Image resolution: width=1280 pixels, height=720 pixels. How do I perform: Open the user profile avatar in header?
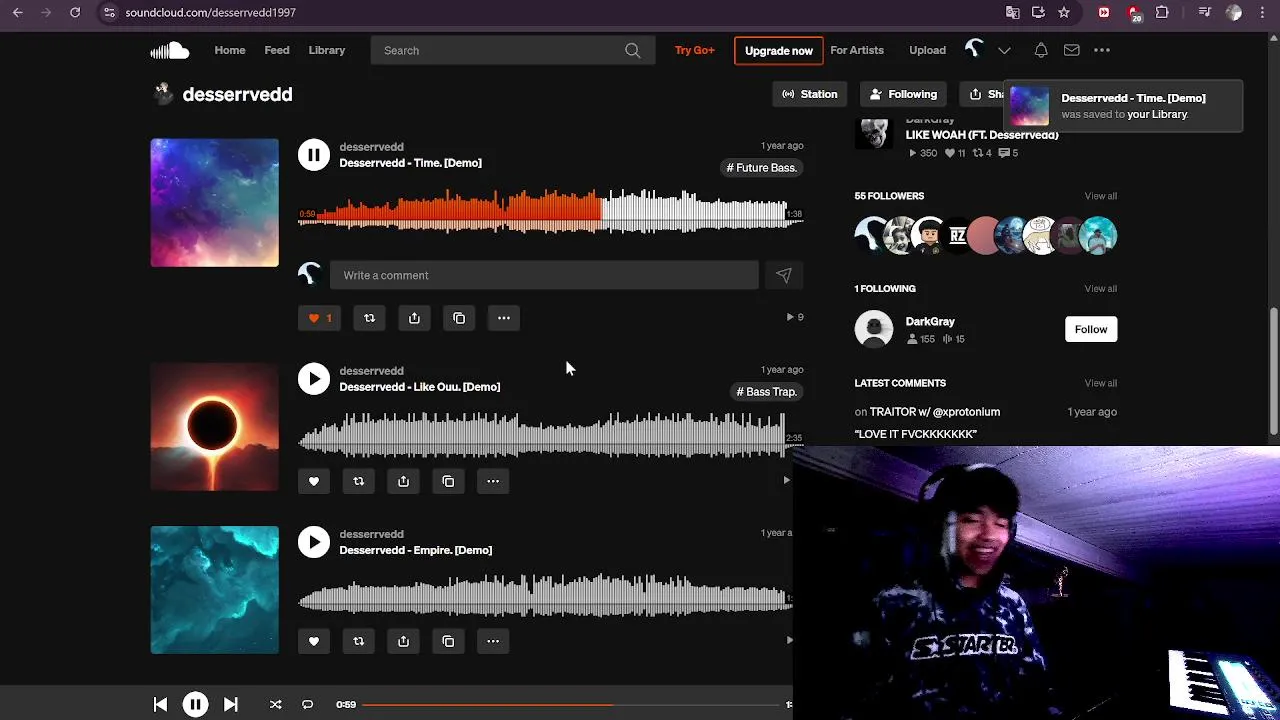click(974, 49)
